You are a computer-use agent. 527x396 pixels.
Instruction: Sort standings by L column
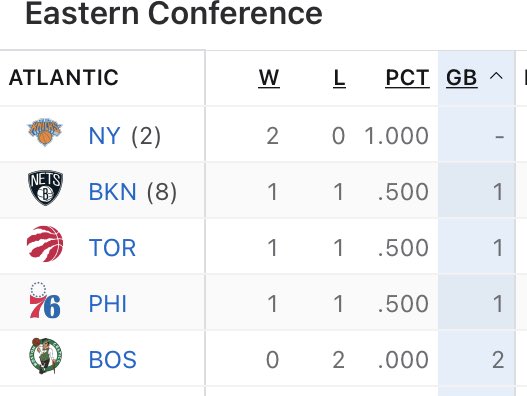click(339, 78)
